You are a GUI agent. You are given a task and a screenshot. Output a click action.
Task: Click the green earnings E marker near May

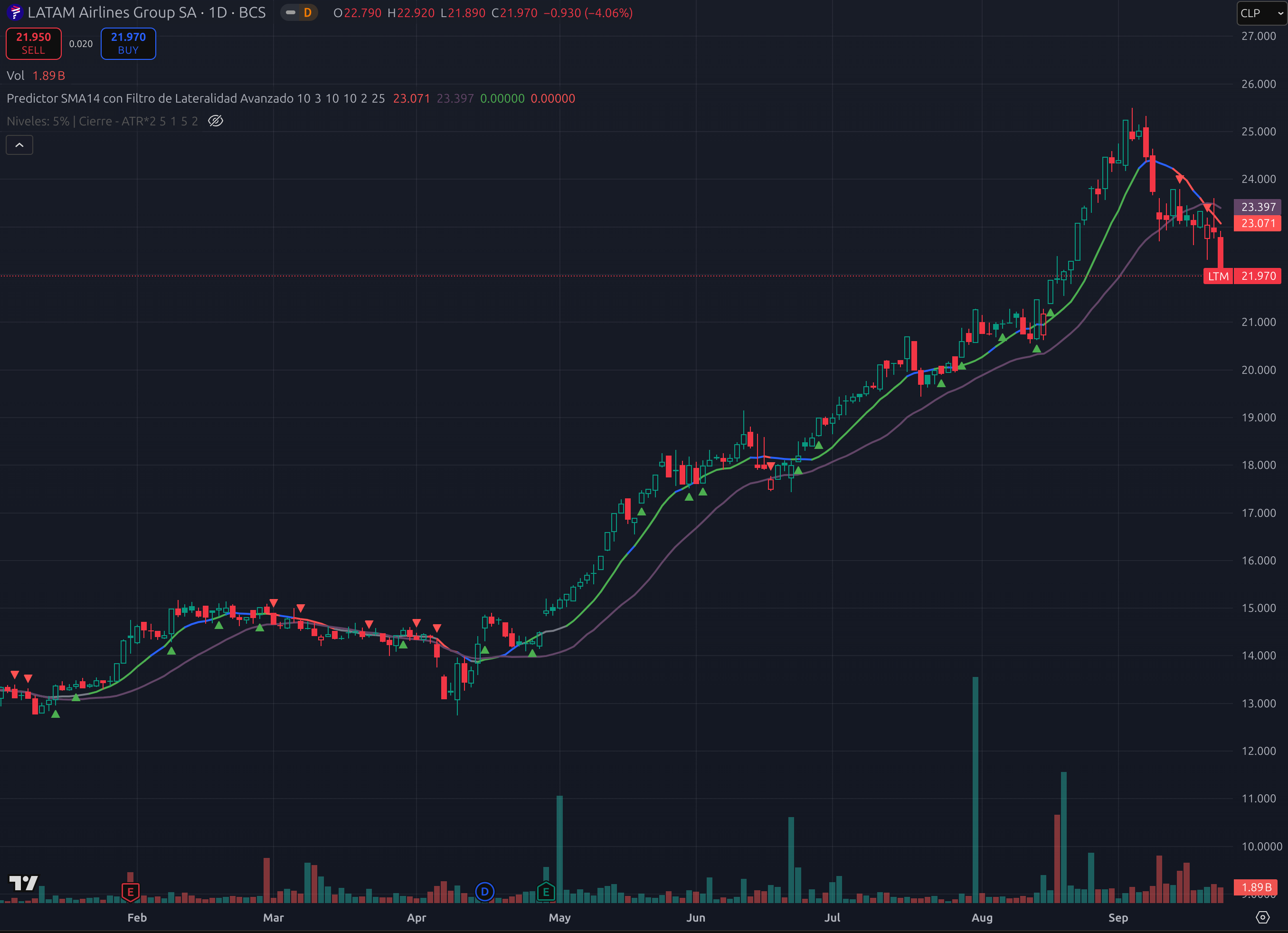click(546, 892)
